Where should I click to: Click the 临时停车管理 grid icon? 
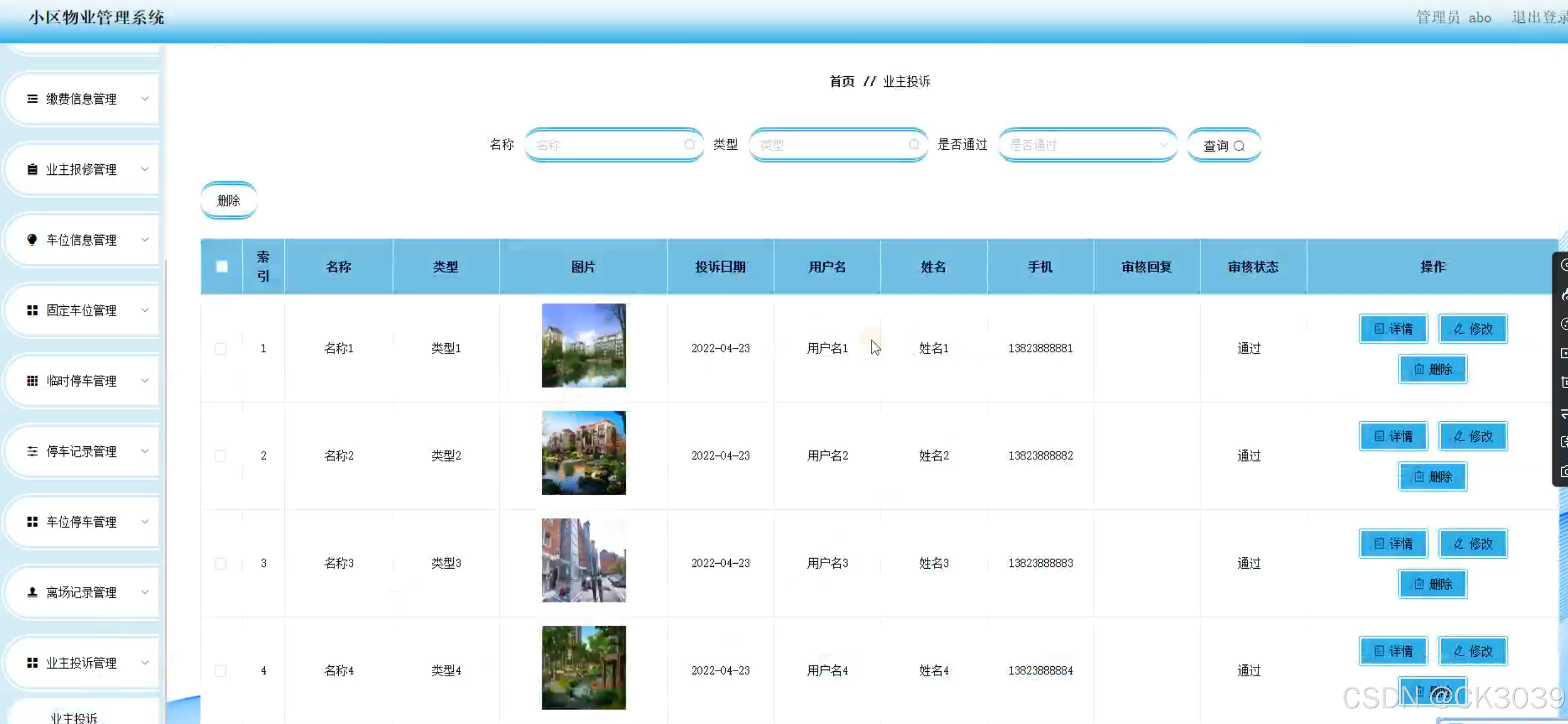(x=33, y=381)
